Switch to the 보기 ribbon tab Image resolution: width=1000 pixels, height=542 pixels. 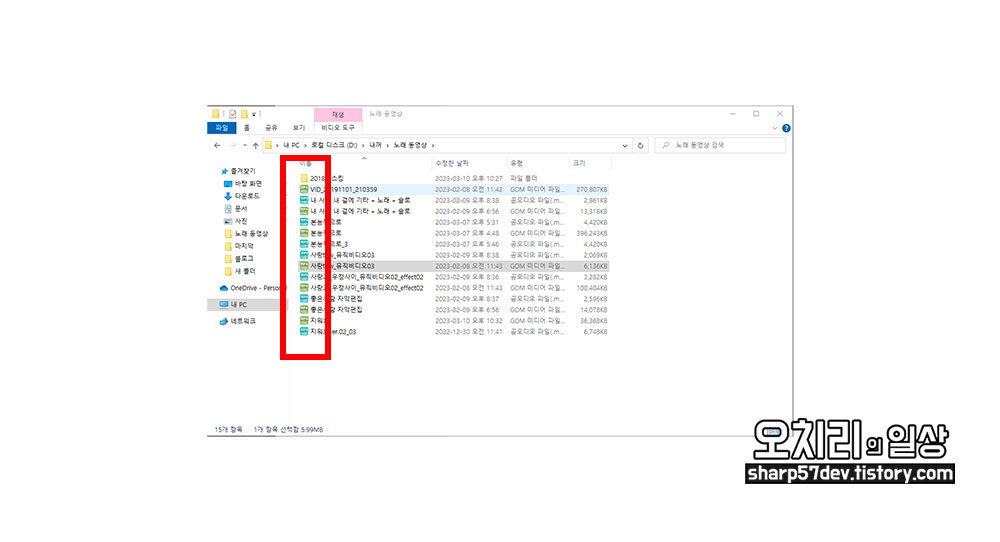click(x=298, y=128)
